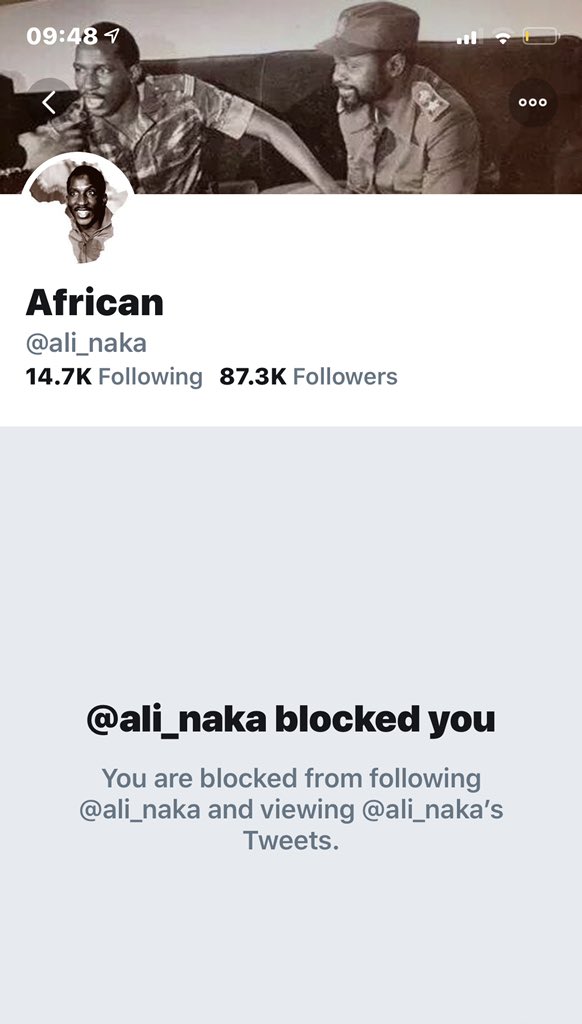Image resolution: width=582 pixels, height=1024 pixels.
Task: Open the 87.3K Followers list
Action: [308, 377]
